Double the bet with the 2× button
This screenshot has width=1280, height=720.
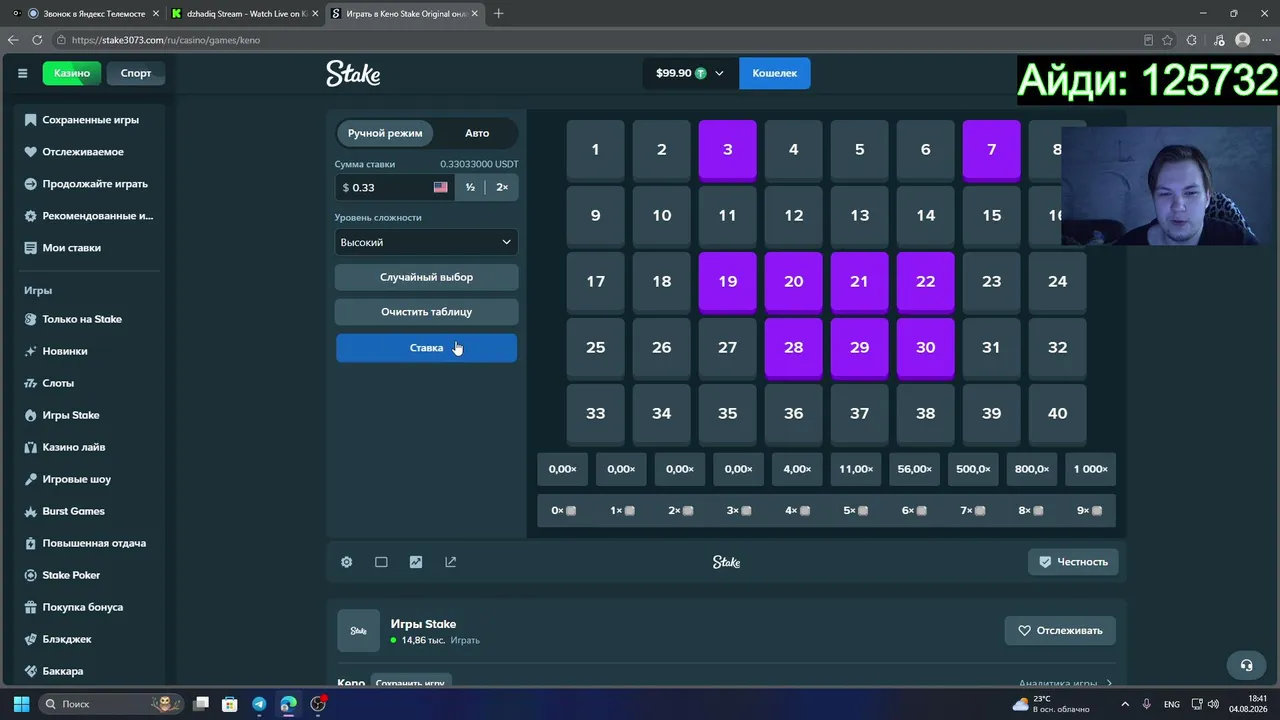click(502, 187)
